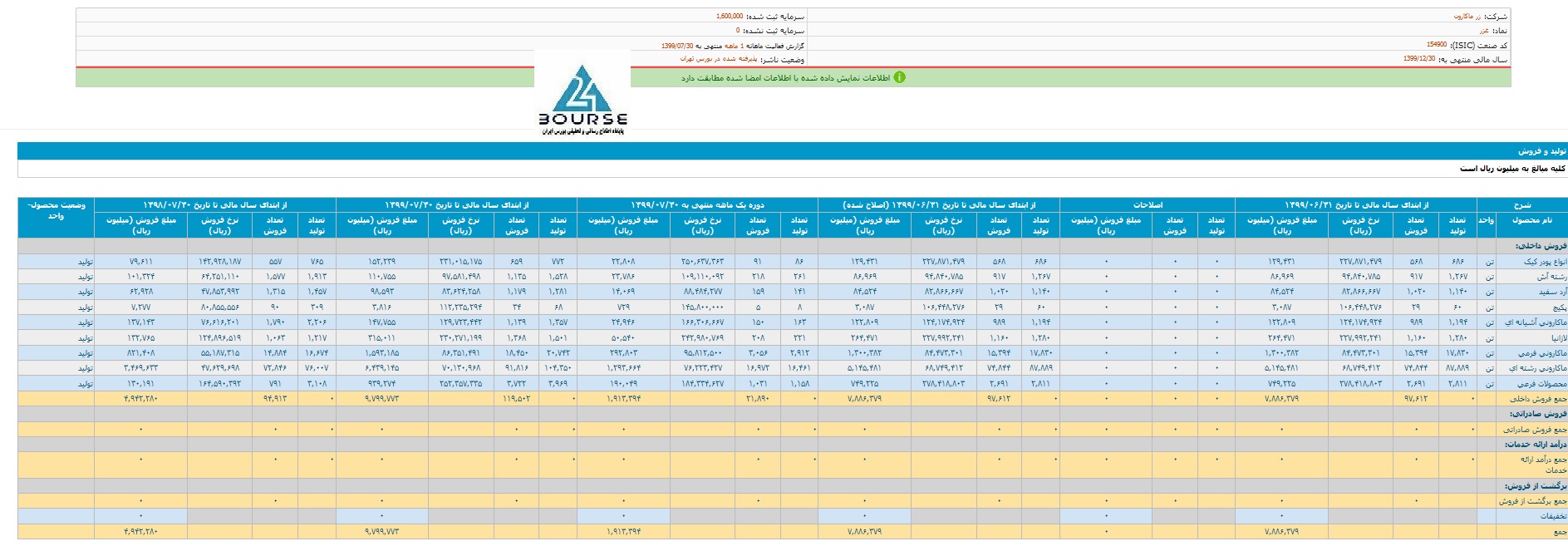The image size is (1568, 546).
Task: Click the green info icon in the notice bar
Action: [x=899, y=77]
